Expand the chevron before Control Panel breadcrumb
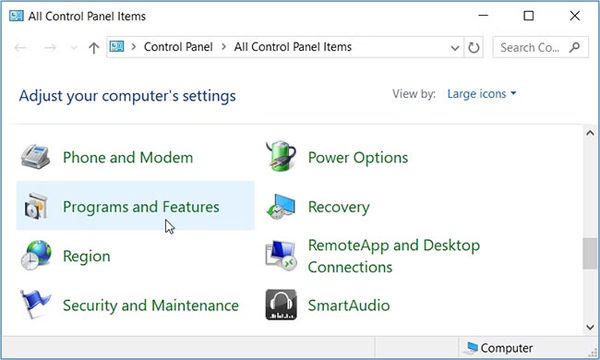This screenshot has width=600, height=360. [134, 47]
